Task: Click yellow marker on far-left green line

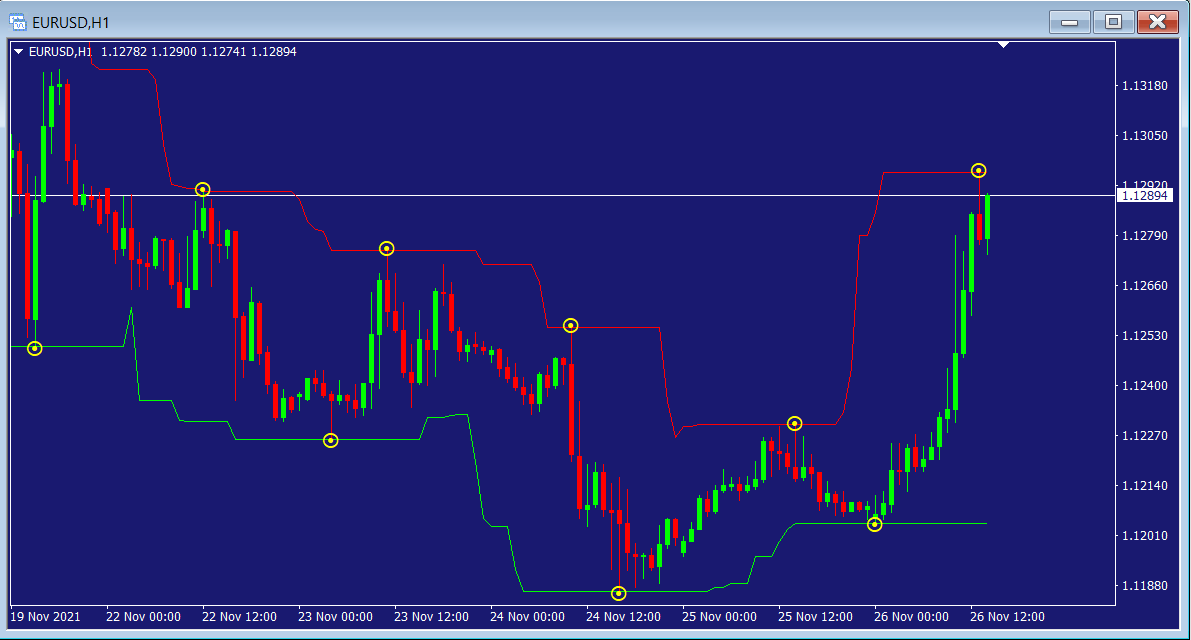Action: click(35, 348)
